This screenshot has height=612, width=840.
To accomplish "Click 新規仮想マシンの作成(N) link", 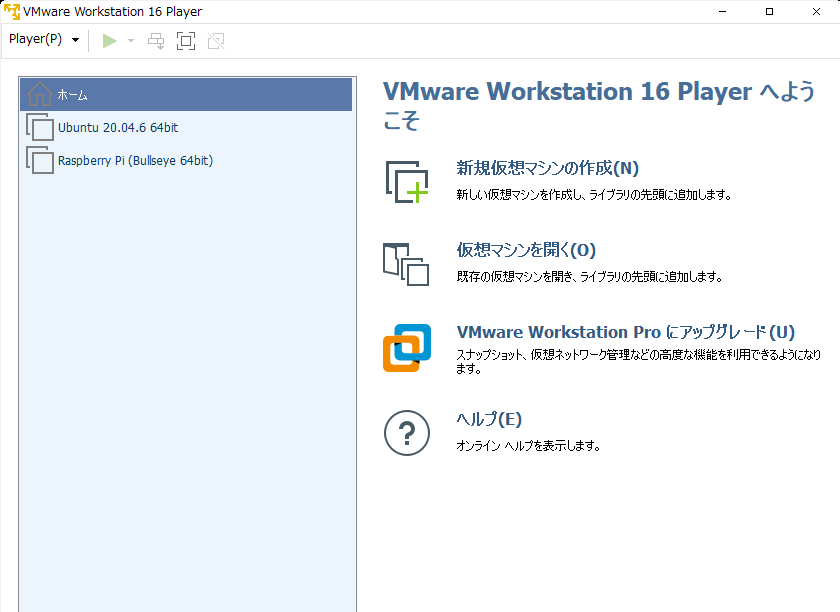I will tap(548, 168).
